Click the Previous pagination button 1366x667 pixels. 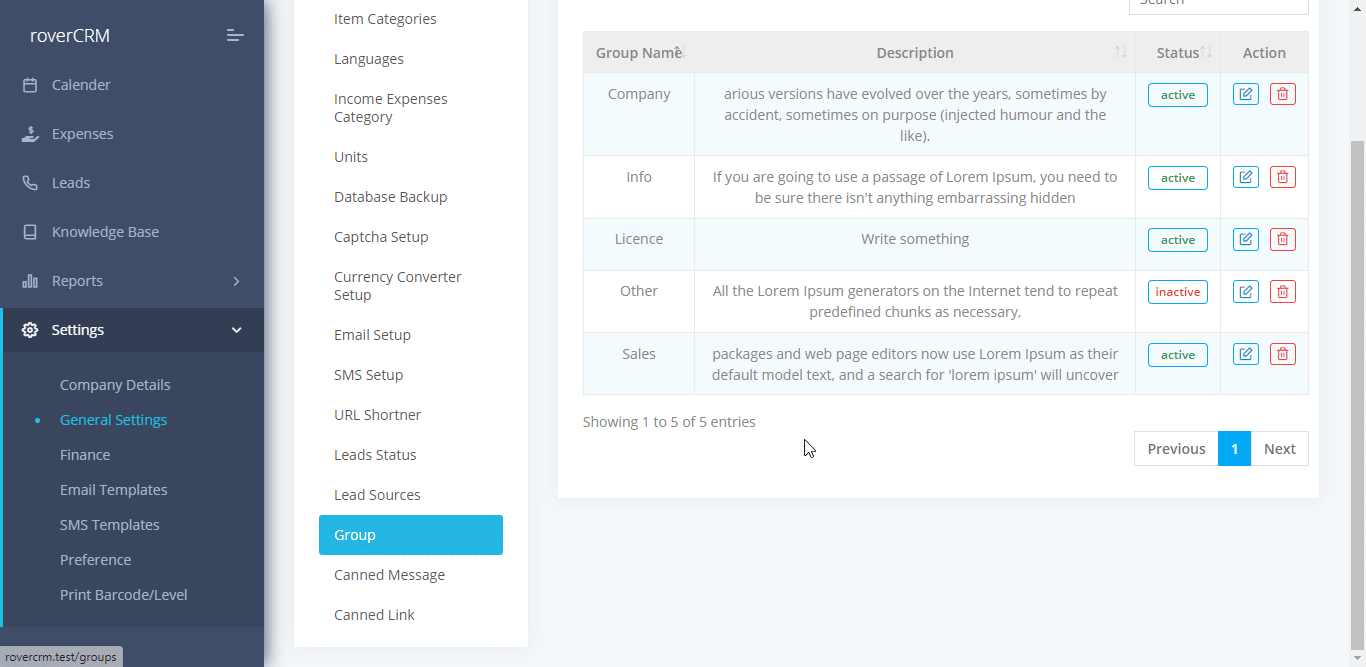1176,449
